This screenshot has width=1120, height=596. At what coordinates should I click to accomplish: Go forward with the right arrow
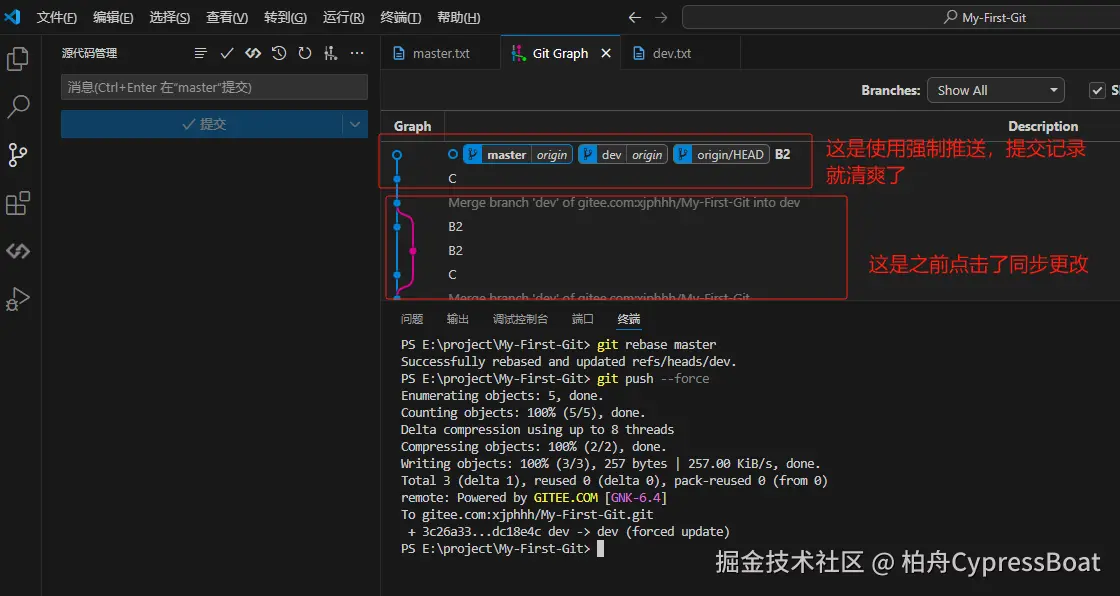coord(661,17)
